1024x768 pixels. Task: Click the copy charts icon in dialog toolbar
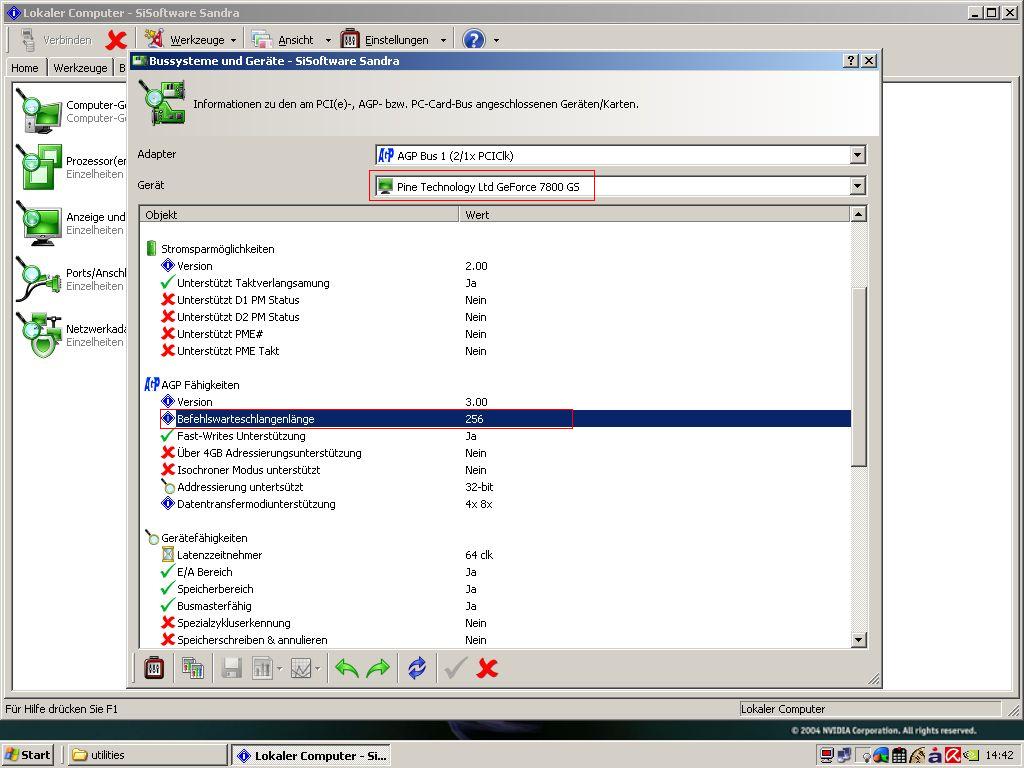point(193,668)
